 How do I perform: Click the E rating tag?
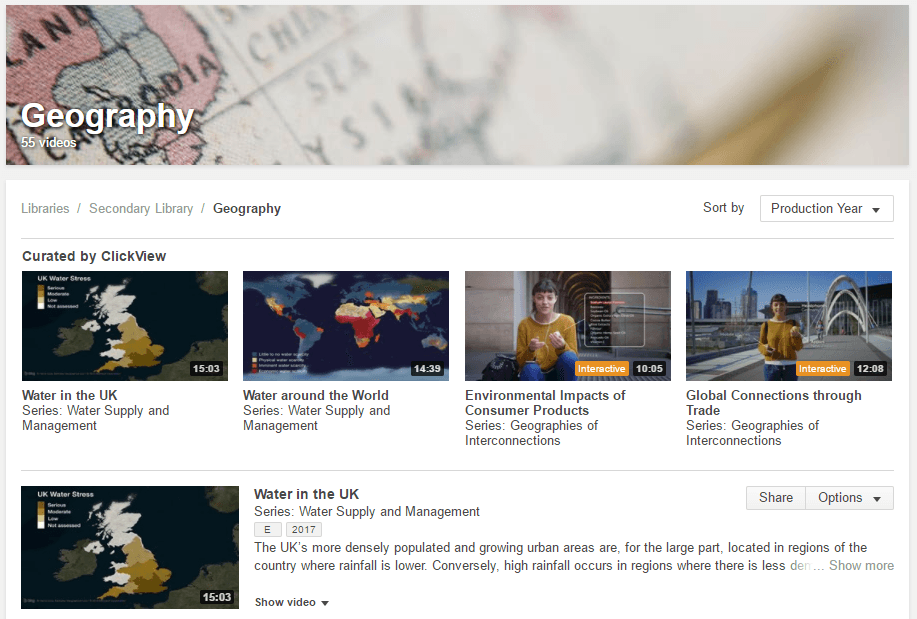click(x=267, y=530)
